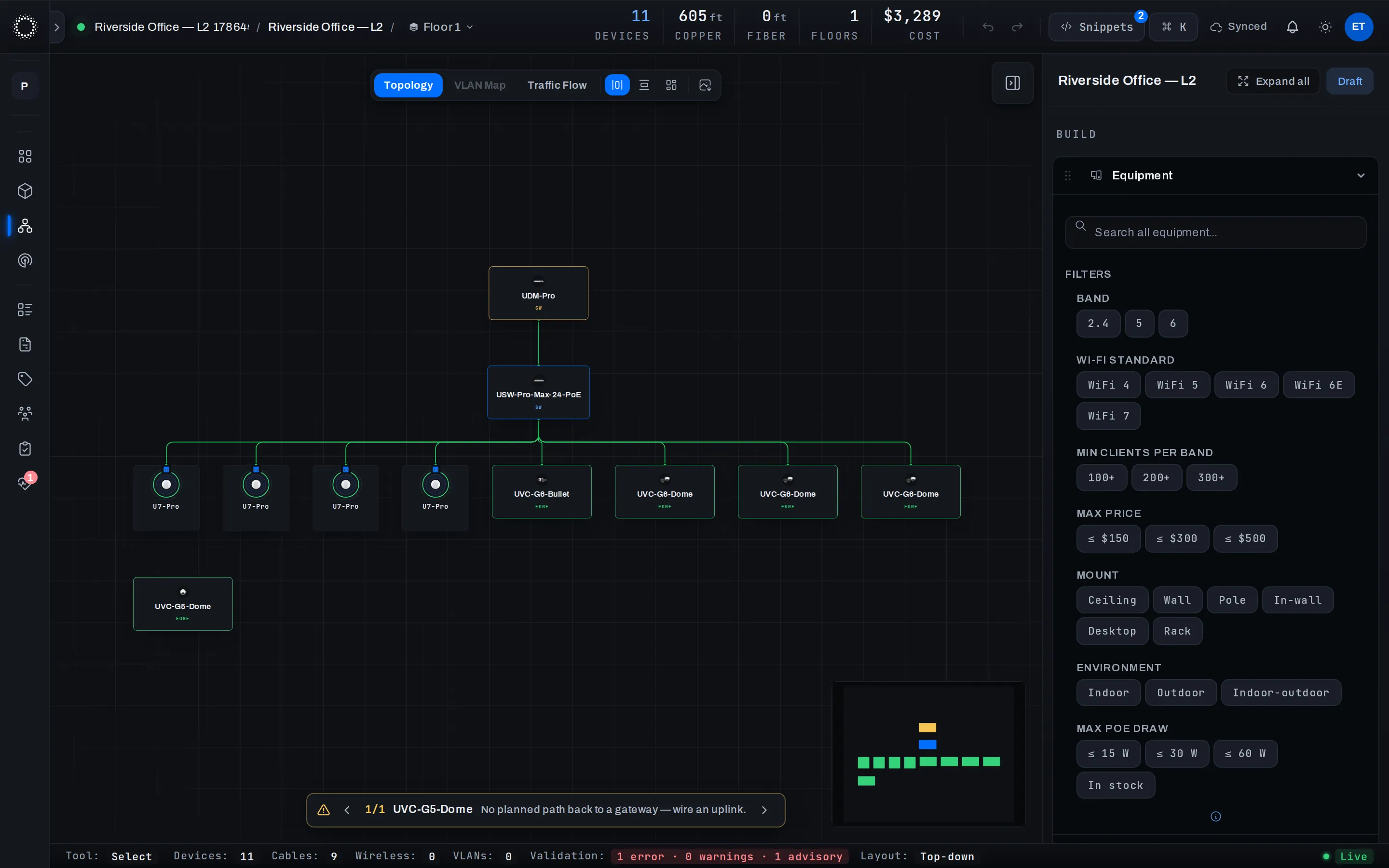The image size is (1389, 868).
Task: Open the ET user avatar menu
Action: click(x=1359, y=27)
